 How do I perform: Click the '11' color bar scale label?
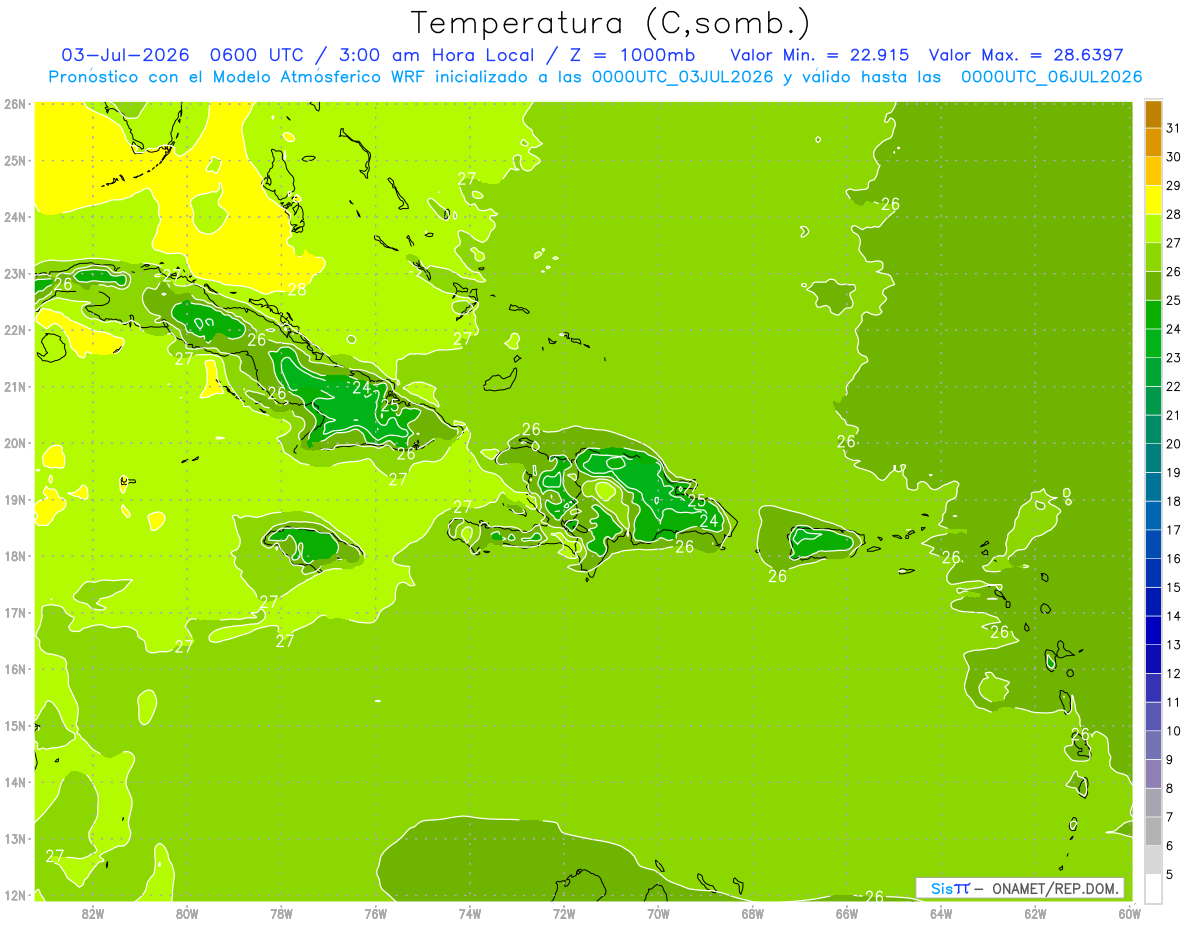(x=1173, y=702)
